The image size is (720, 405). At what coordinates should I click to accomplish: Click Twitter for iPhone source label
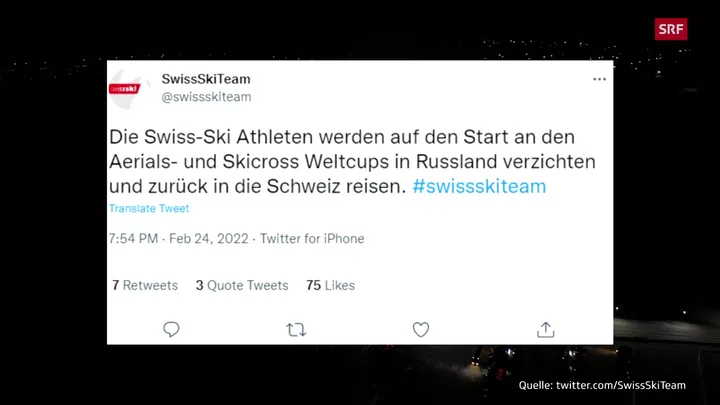pos(312,239)
